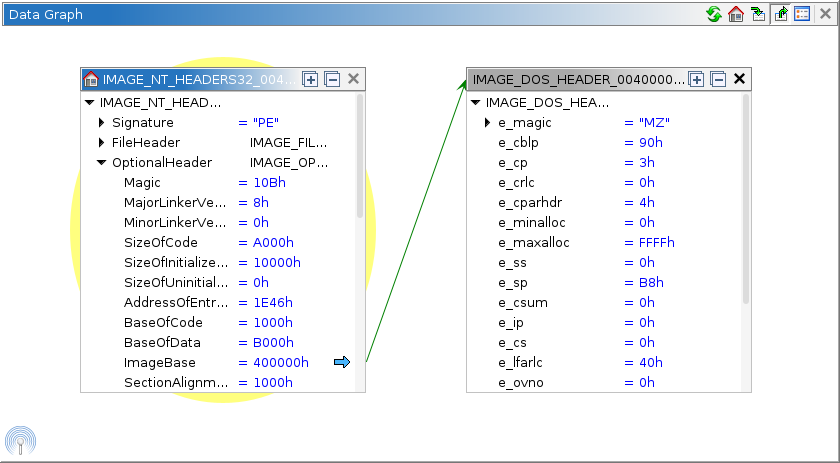Screen dimensions: 840x463
Task: Click the green refresh/relayout graph icon
Action: tap(714, 14)
